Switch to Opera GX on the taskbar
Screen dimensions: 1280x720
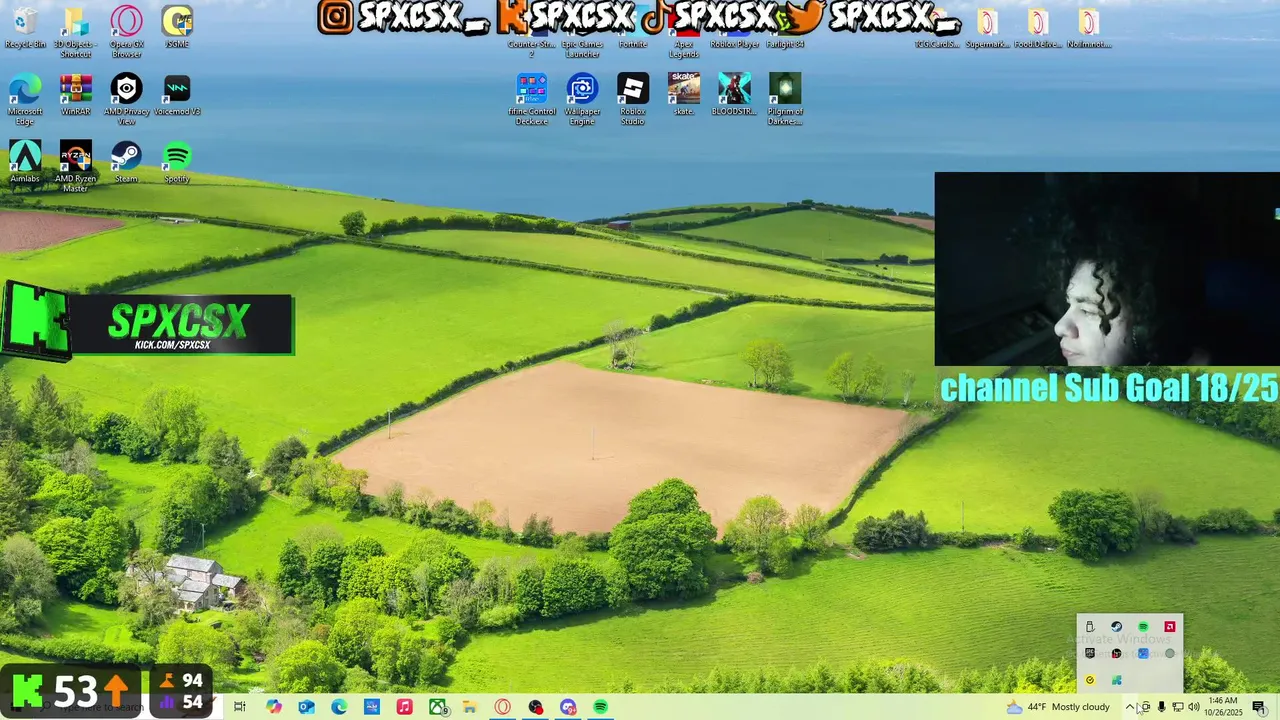pyautogui.click(x=503, y=707)
